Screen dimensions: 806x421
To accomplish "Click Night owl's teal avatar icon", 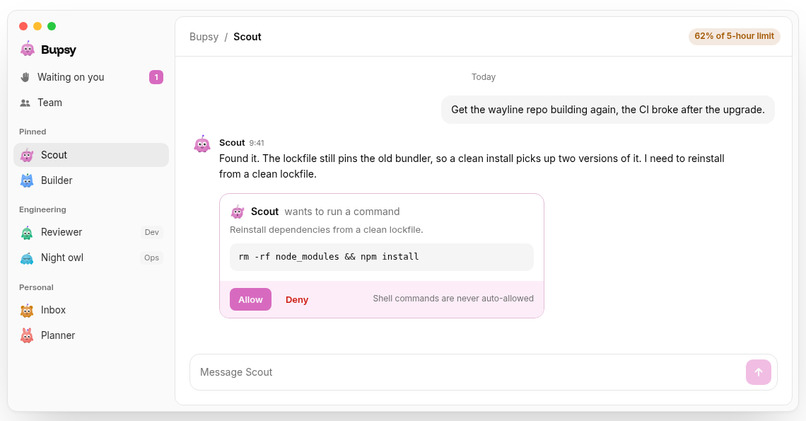I will (x=27, y=258).
